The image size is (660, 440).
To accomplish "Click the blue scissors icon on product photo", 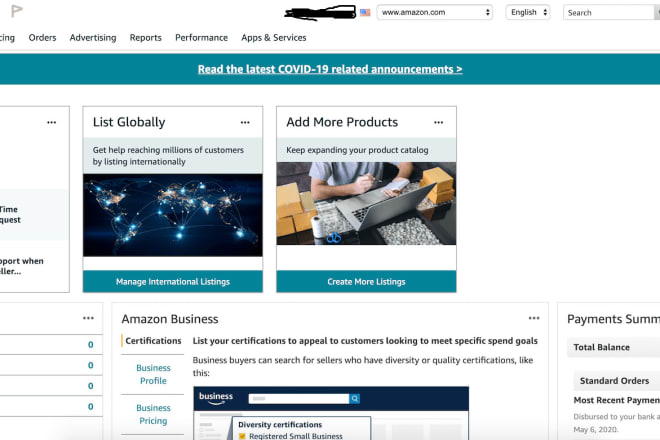I will click(x=334, y=238).
